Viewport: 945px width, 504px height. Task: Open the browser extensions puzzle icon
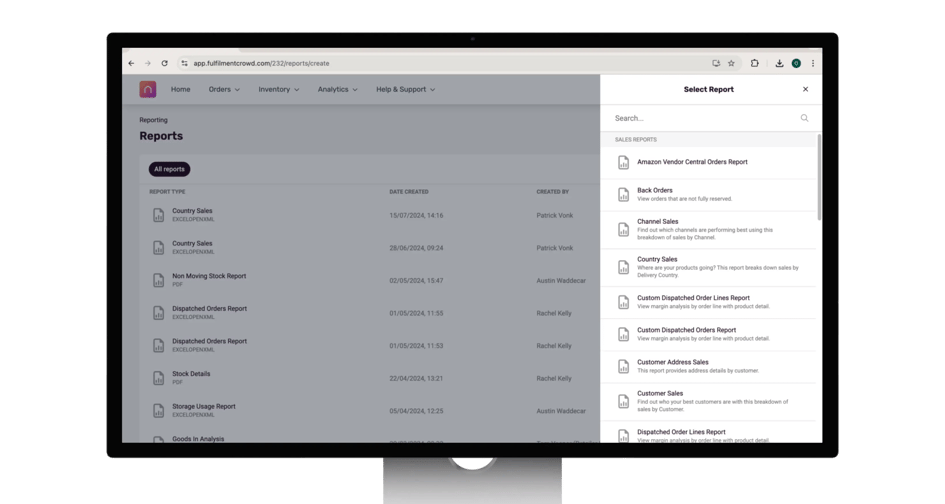coord(755,63)
